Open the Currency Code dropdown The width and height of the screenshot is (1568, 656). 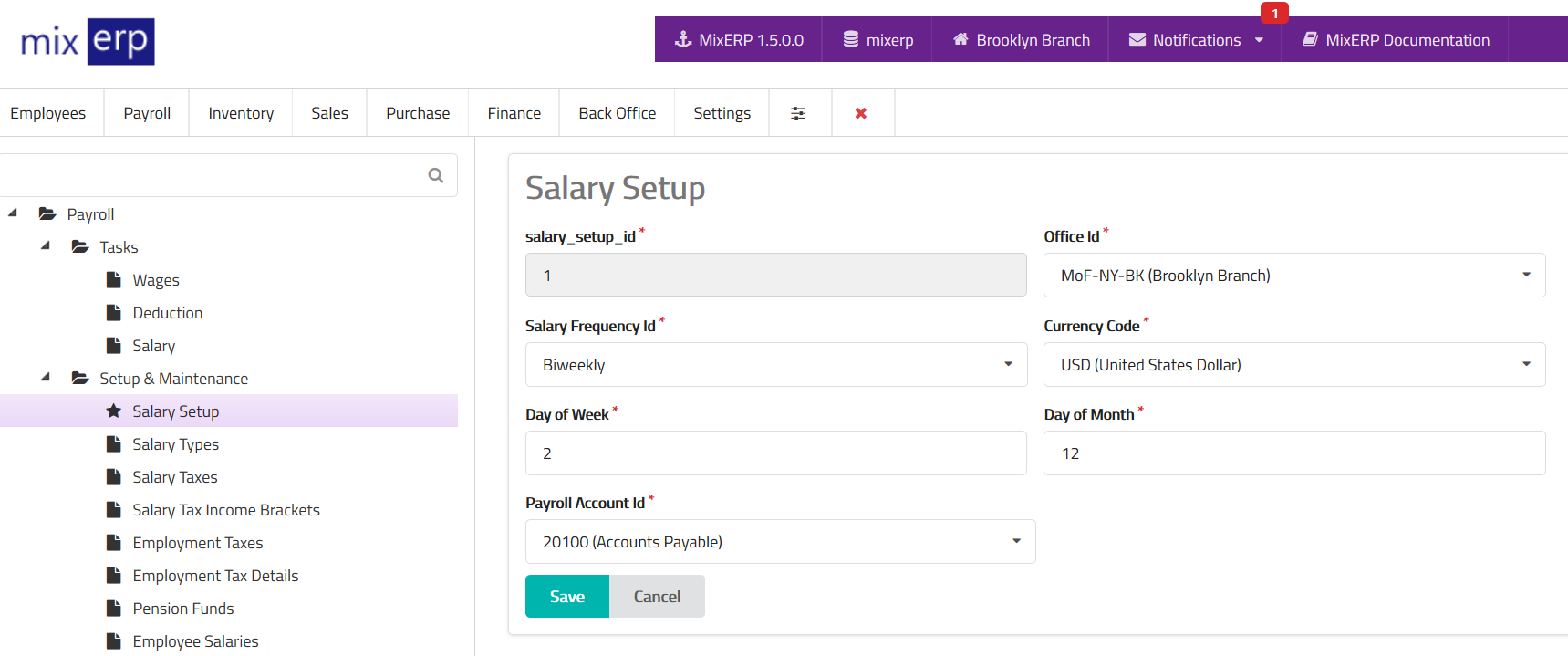1293,365
